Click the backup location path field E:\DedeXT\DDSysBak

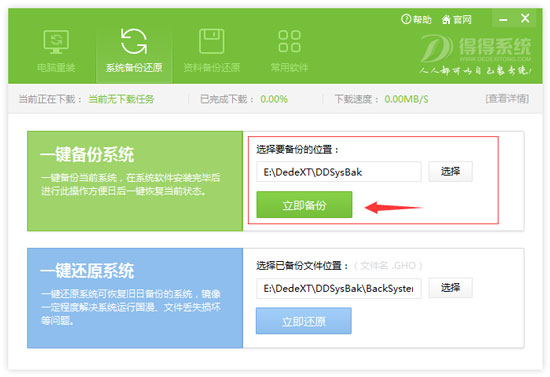[x=338, y=172]
